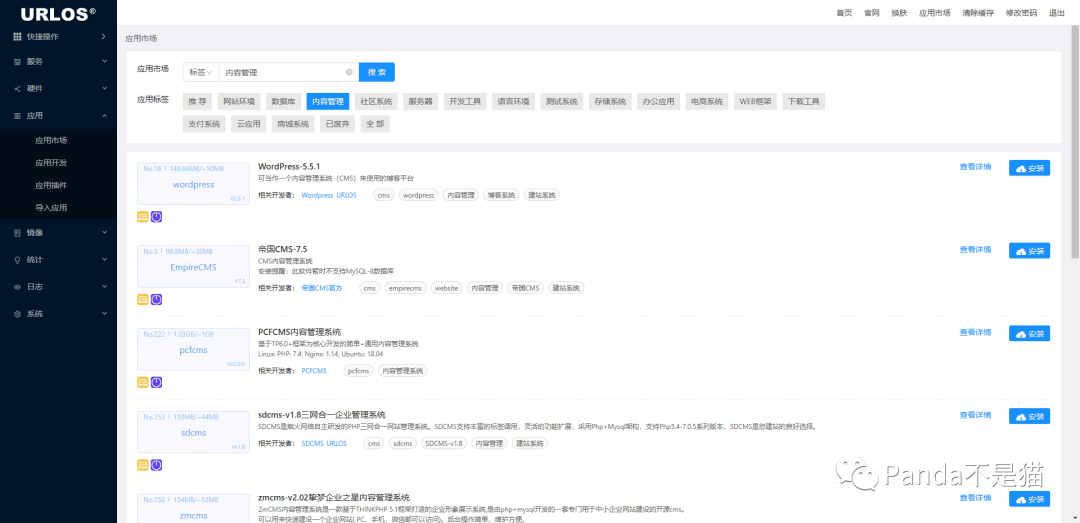Select the 电商系统 tag filter

click(x=707, y=102)
